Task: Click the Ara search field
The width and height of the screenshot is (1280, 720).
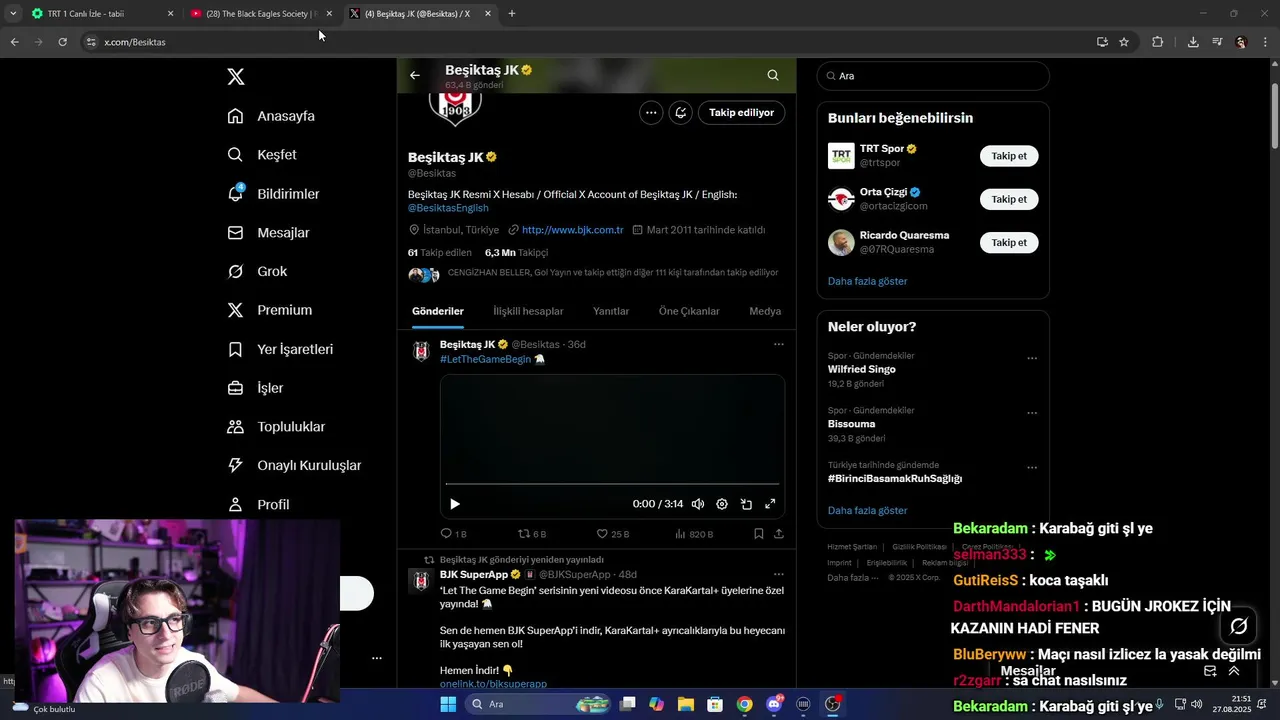Action: 933,76
